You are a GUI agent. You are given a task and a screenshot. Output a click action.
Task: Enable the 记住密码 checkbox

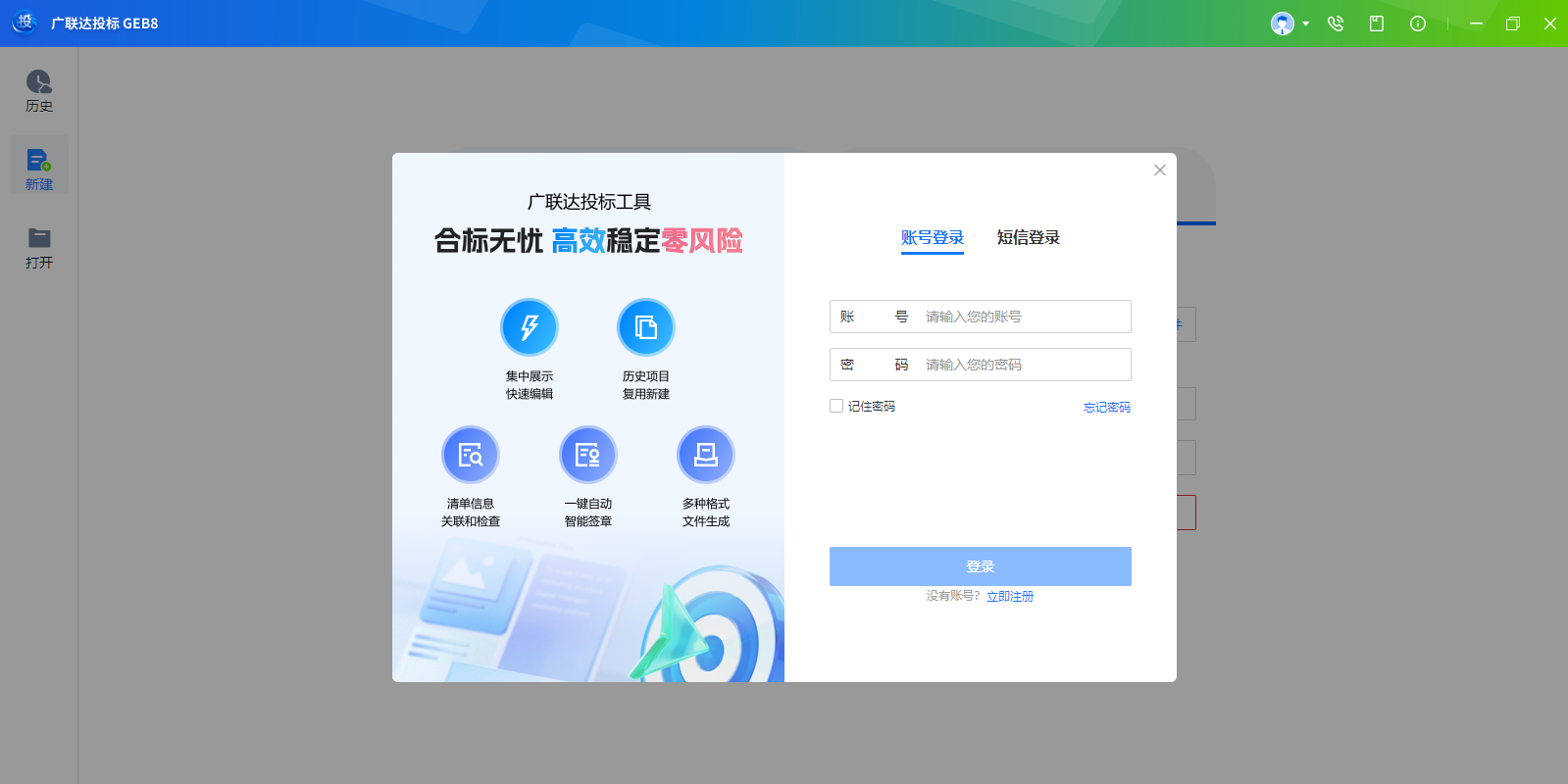pyautogui.click(x=836, y=406)
